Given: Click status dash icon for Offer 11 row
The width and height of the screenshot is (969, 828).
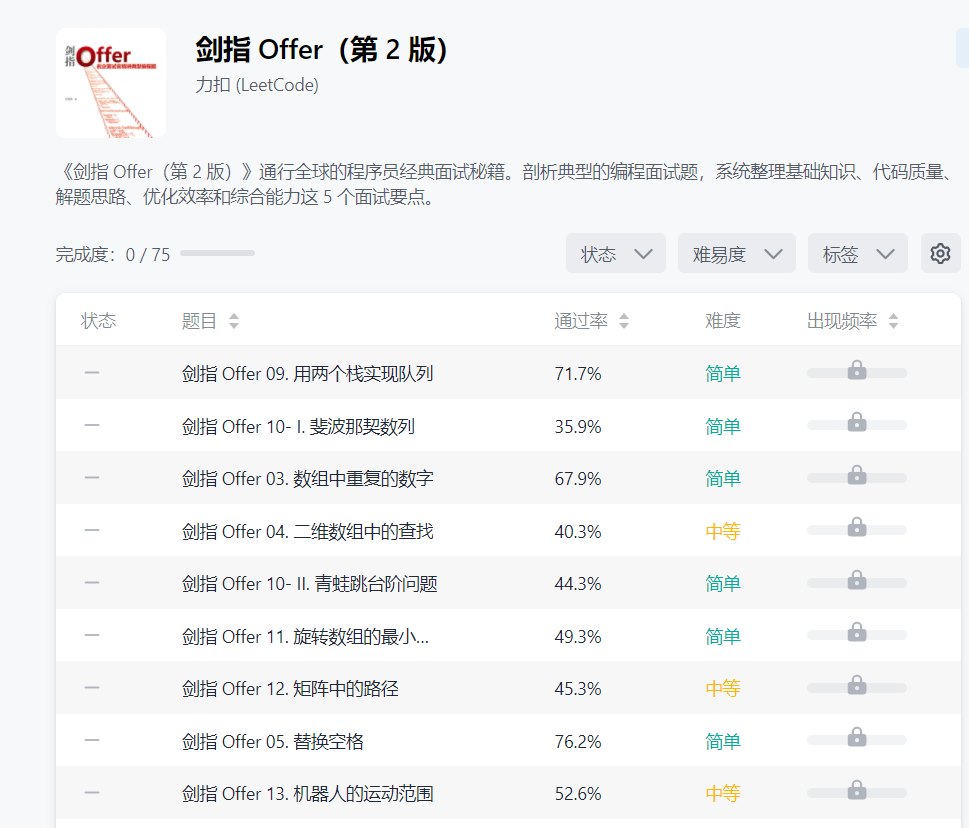Looking at the screenshot, I should click(92, 635).
